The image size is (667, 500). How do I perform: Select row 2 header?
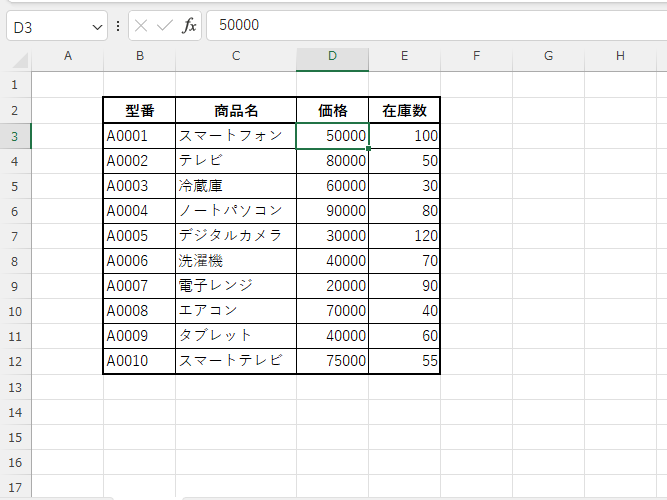click(15, 111)
